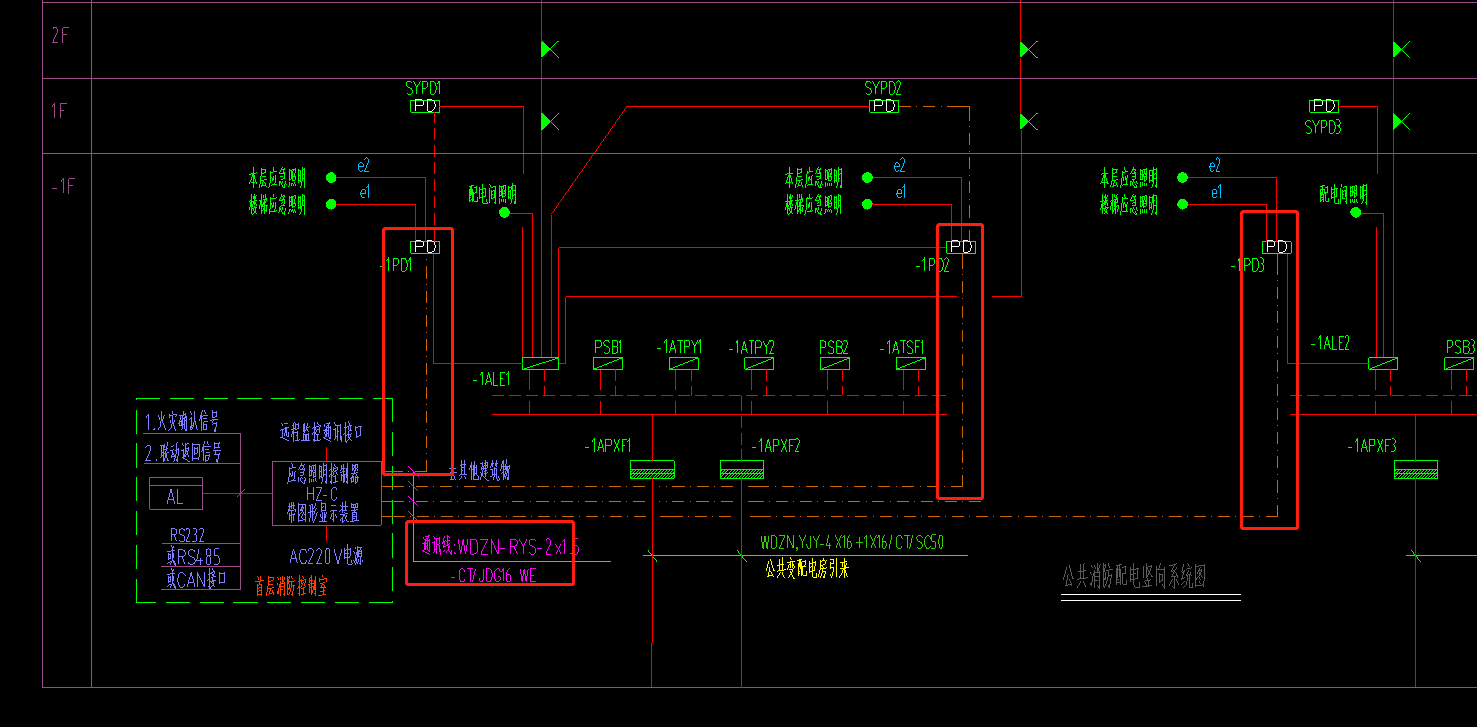Select the -CT/JDG16 WE text
The image size is (1477, 727).
tap(492, 577)
